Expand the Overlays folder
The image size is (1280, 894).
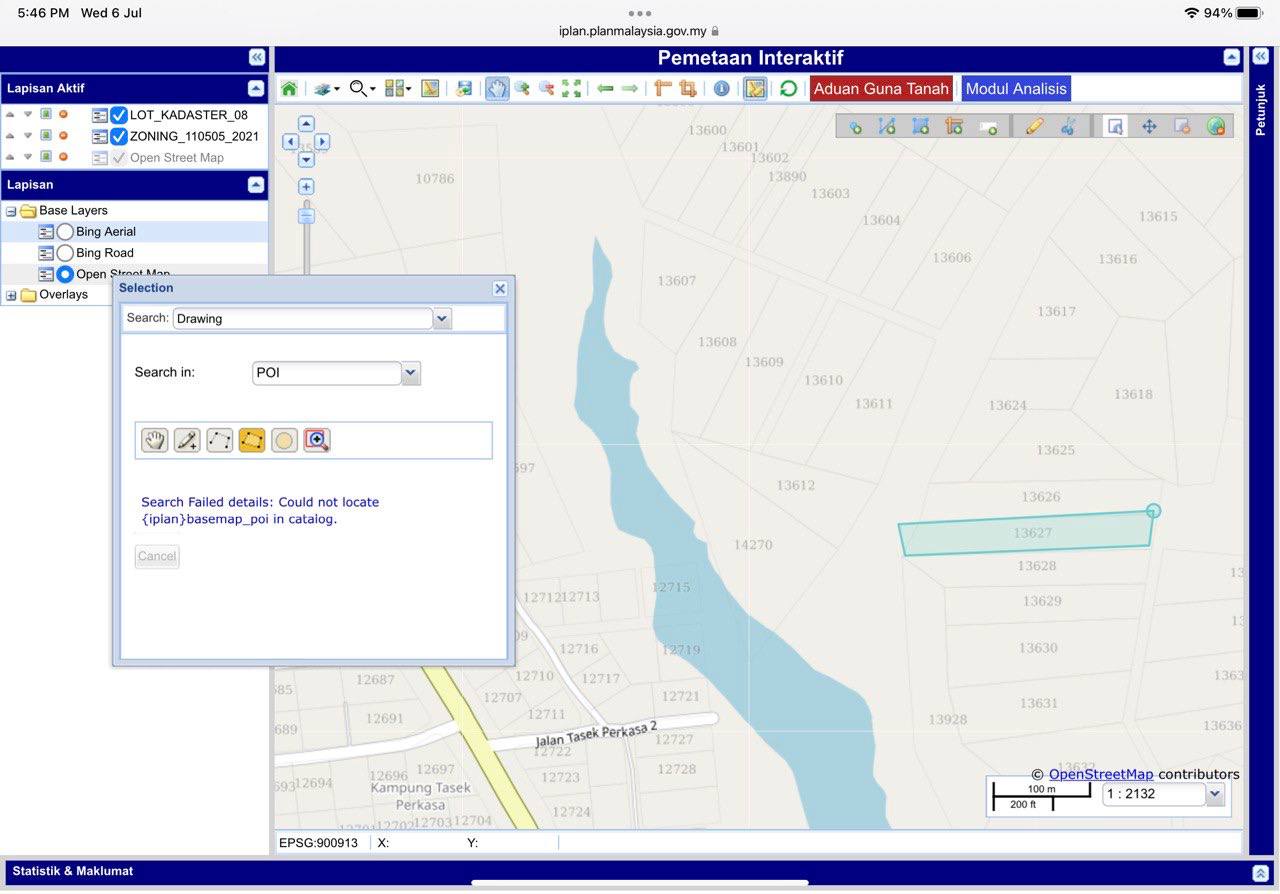(x=12, y=295)
